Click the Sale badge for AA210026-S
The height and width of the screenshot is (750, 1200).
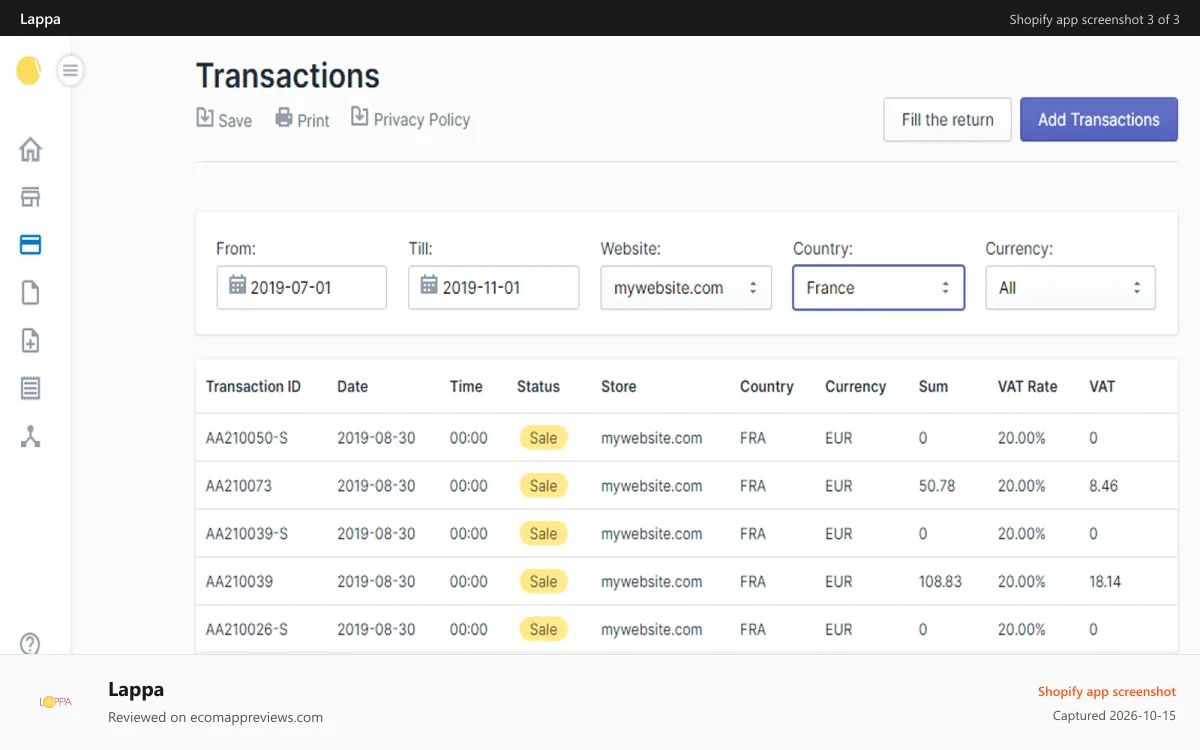click(x=543, y=630)
